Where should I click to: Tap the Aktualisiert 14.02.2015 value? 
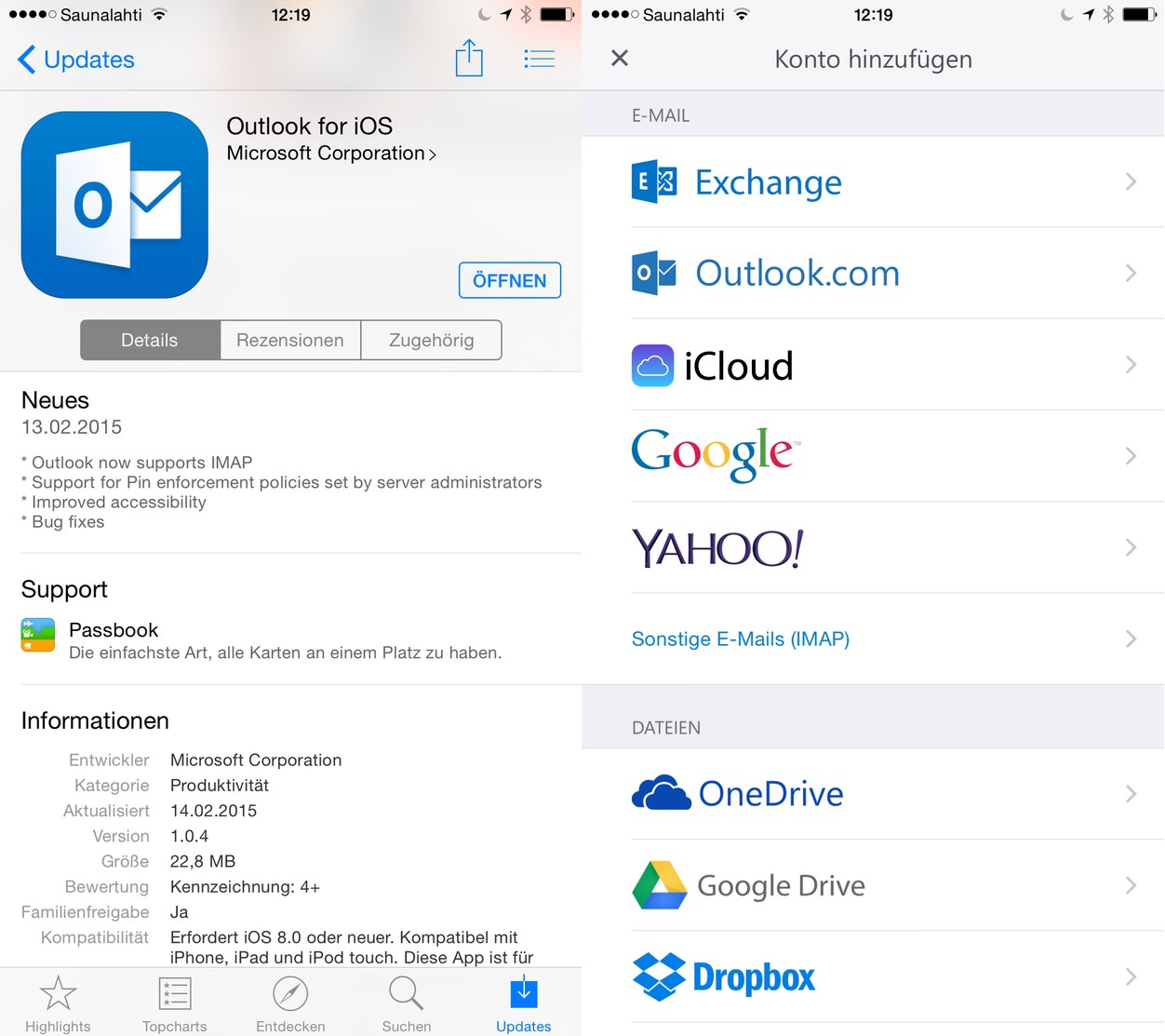(214, 811)
